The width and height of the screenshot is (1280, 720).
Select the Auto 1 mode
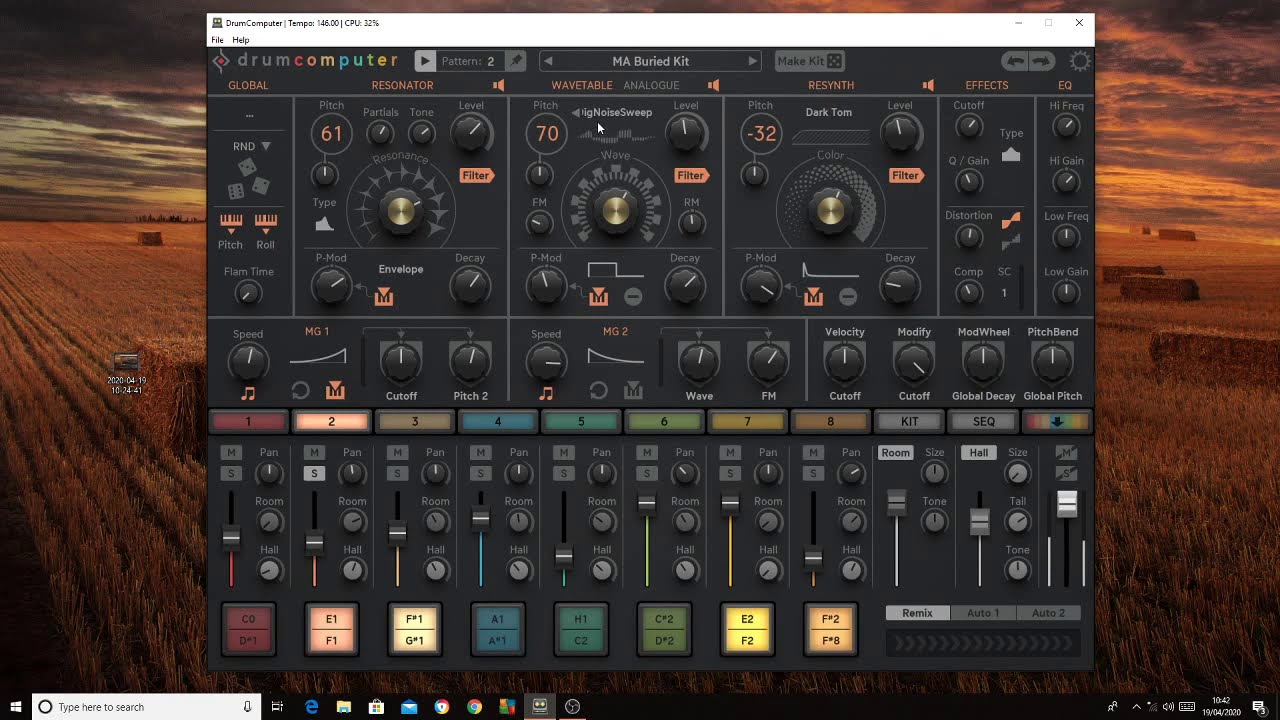(983, 613)
